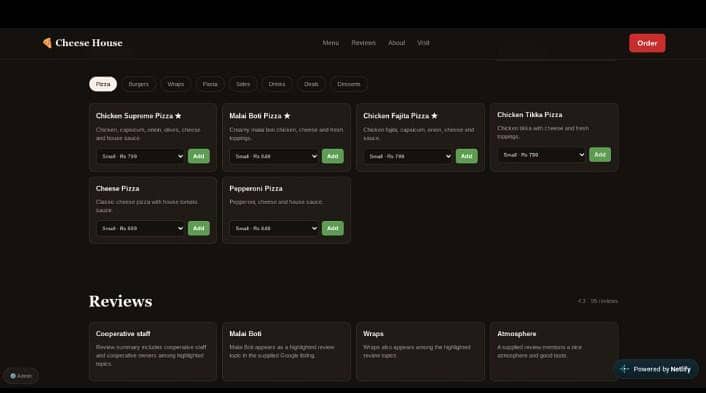Click the Cheese Pizza title
This screenshot has width=706, height=393.
click(x=118, y=188)
